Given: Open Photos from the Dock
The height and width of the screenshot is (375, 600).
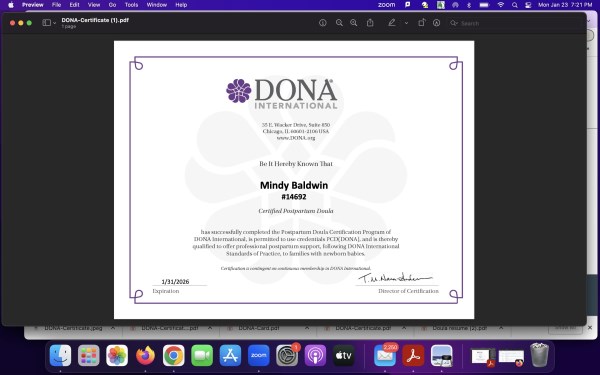Looking at the screenshot, I should [117, 355].
